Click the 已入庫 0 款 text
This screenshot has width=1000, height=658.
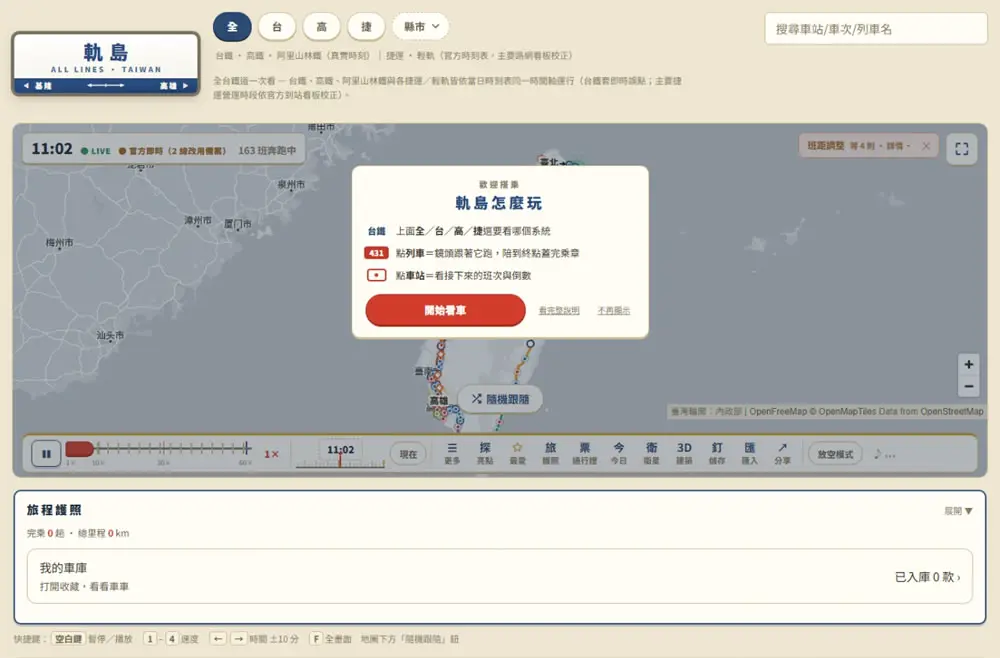tap(927, 577)
